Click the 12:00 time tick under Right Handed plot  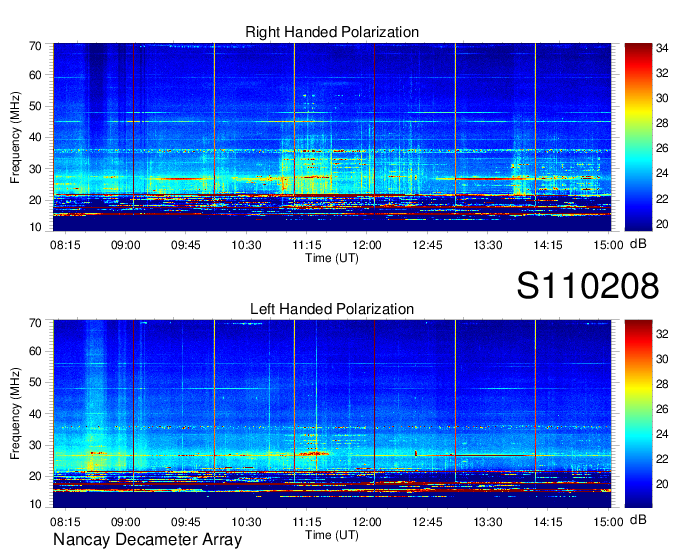click(367, 245)
